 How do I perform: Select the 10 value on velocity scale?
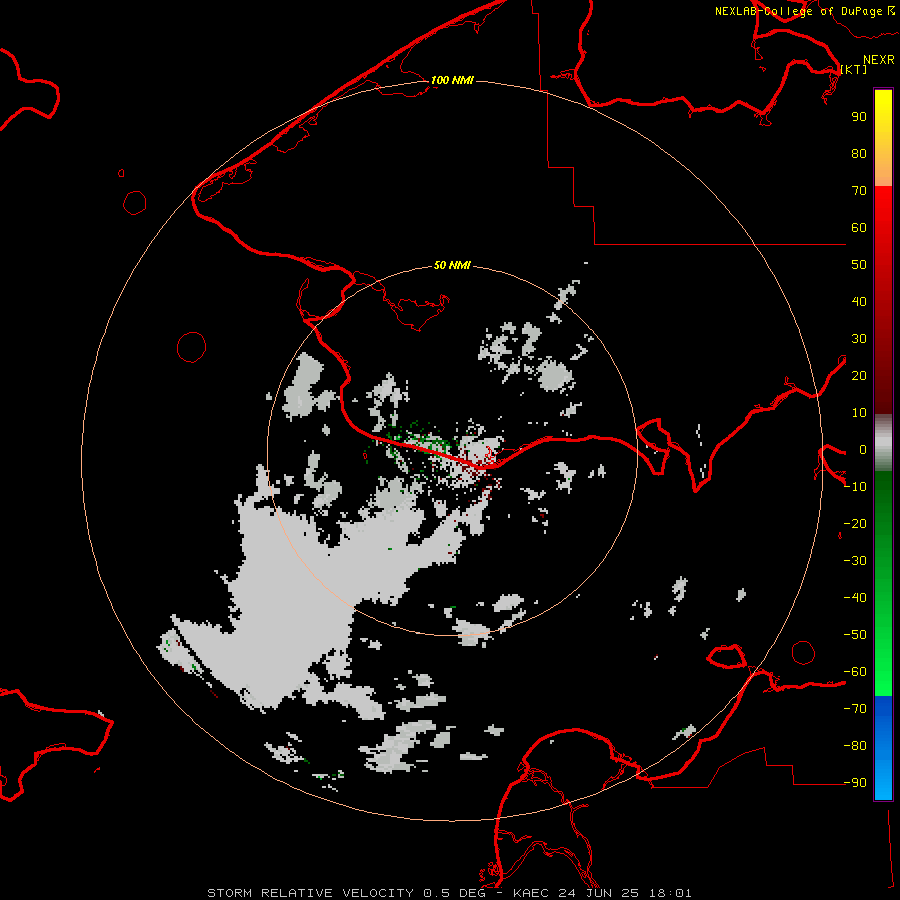click(859, 413)
